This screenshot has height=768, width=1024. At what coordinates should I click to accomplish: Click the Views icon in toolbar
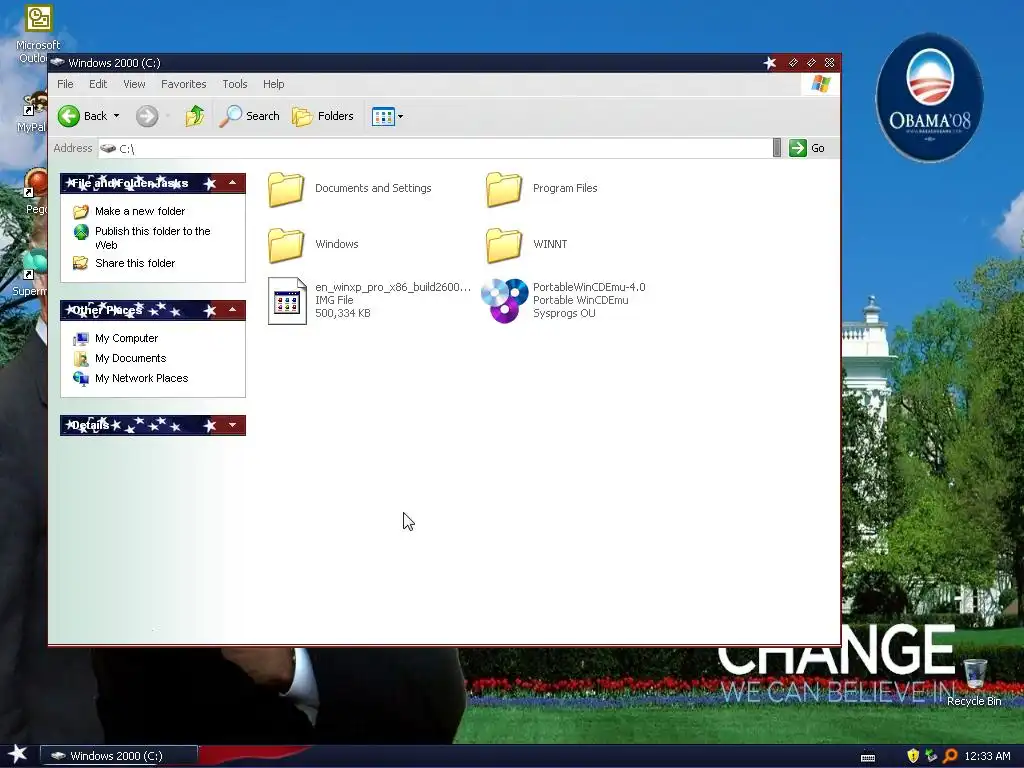tap(383, 116)
